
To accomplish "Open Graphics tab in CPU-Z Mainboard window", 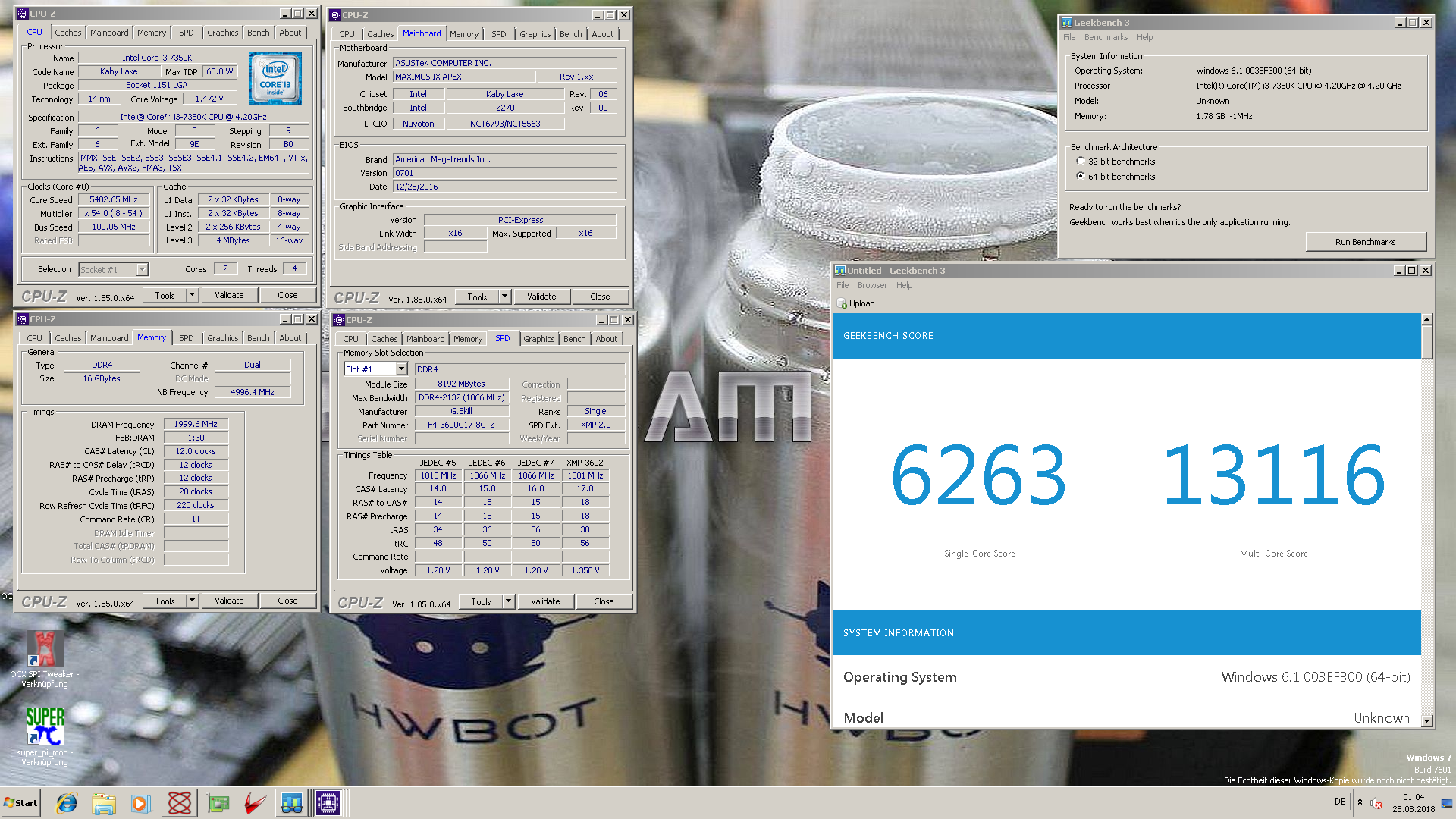I will [535, 34].
